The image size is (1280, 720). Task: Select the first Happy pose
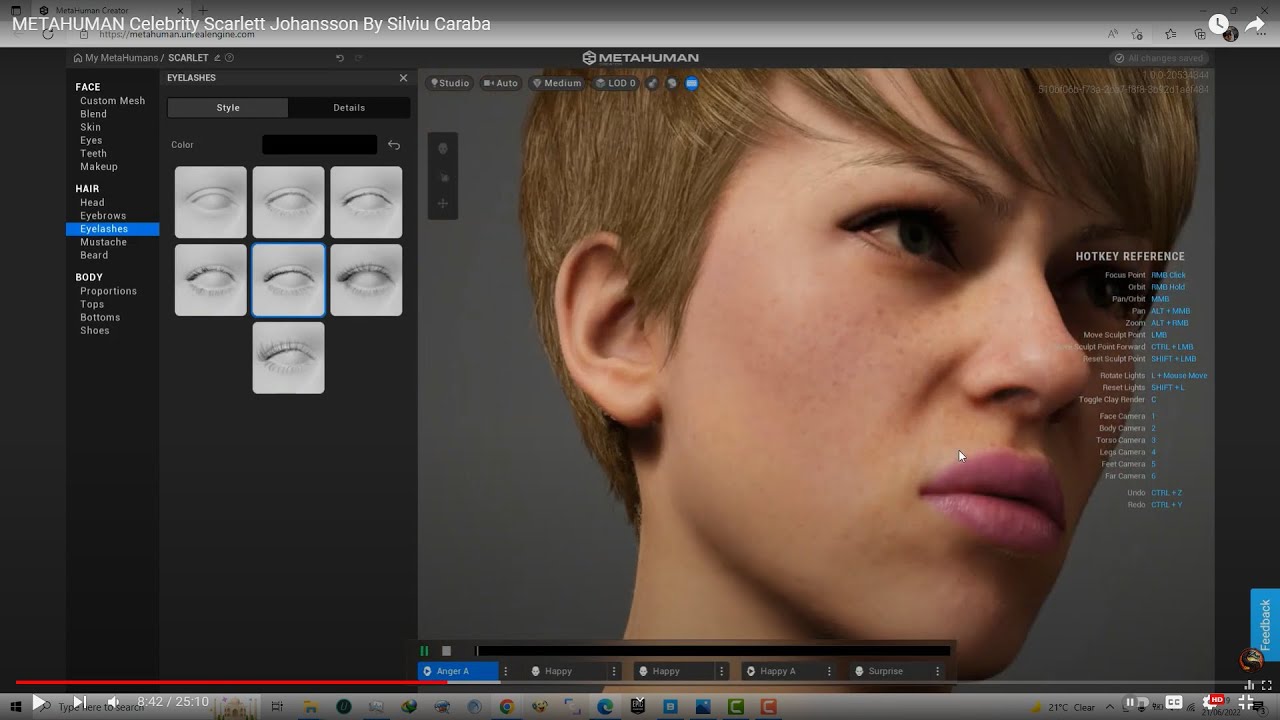(566, 671)
